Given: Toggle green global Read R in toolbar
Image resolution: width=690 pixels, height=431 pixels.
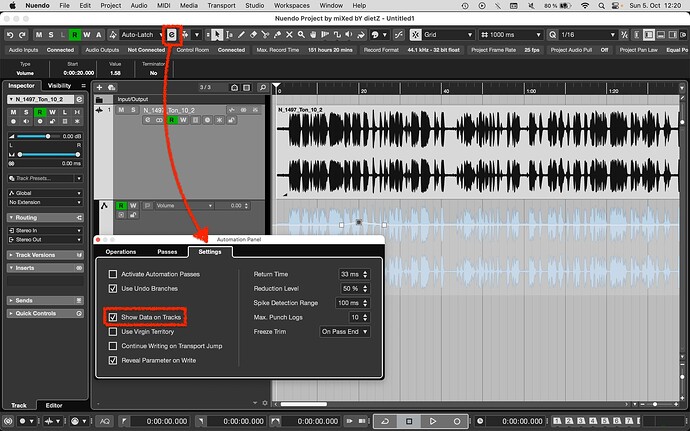Looking at the screenshot, I should [75, 35].
